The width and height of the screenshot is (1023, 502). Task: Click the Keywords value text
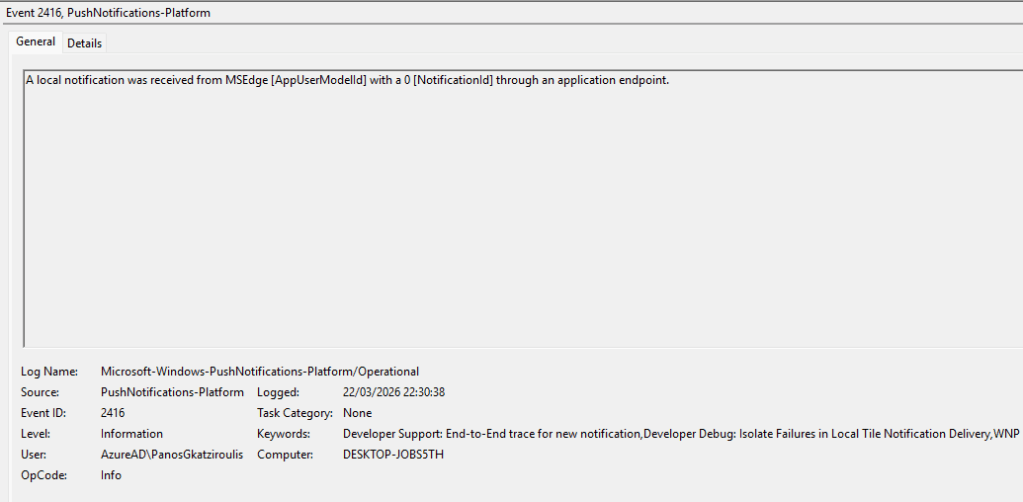680,434
